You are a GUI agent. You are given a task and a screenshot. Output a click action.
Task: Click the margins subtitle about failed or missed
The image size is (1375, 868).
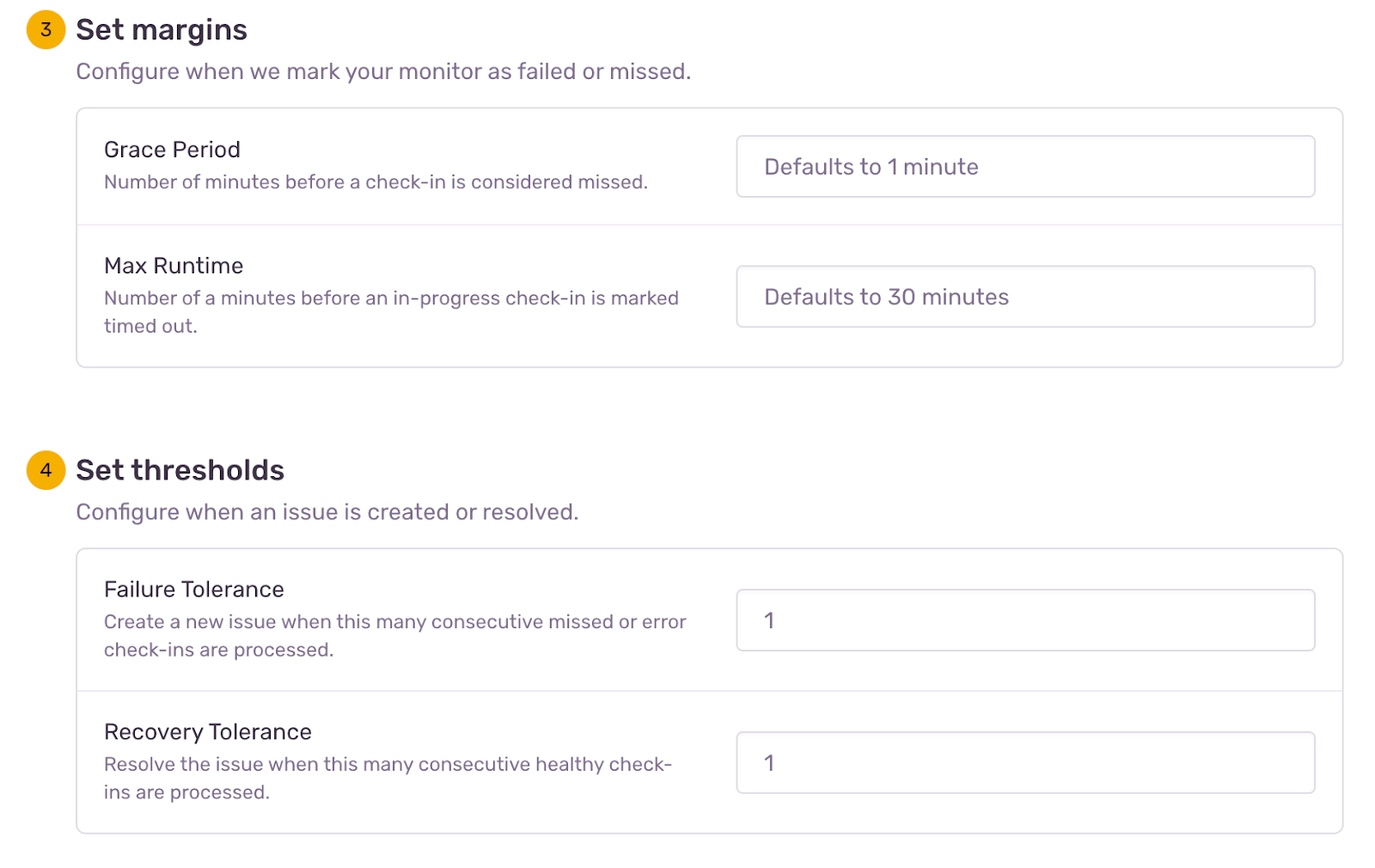pos(383,71)
